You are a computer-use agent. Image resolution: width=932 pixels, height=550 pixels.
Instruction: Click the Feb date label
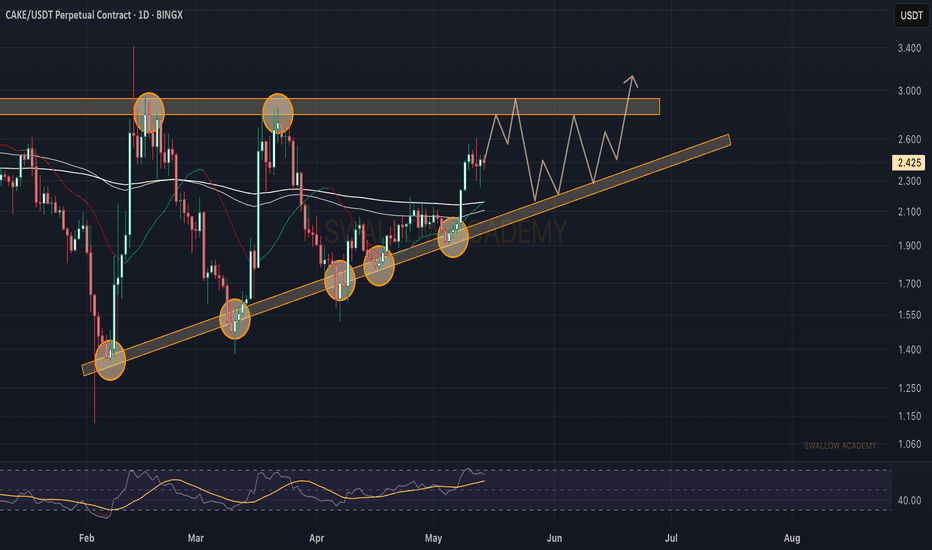point(87,538)
